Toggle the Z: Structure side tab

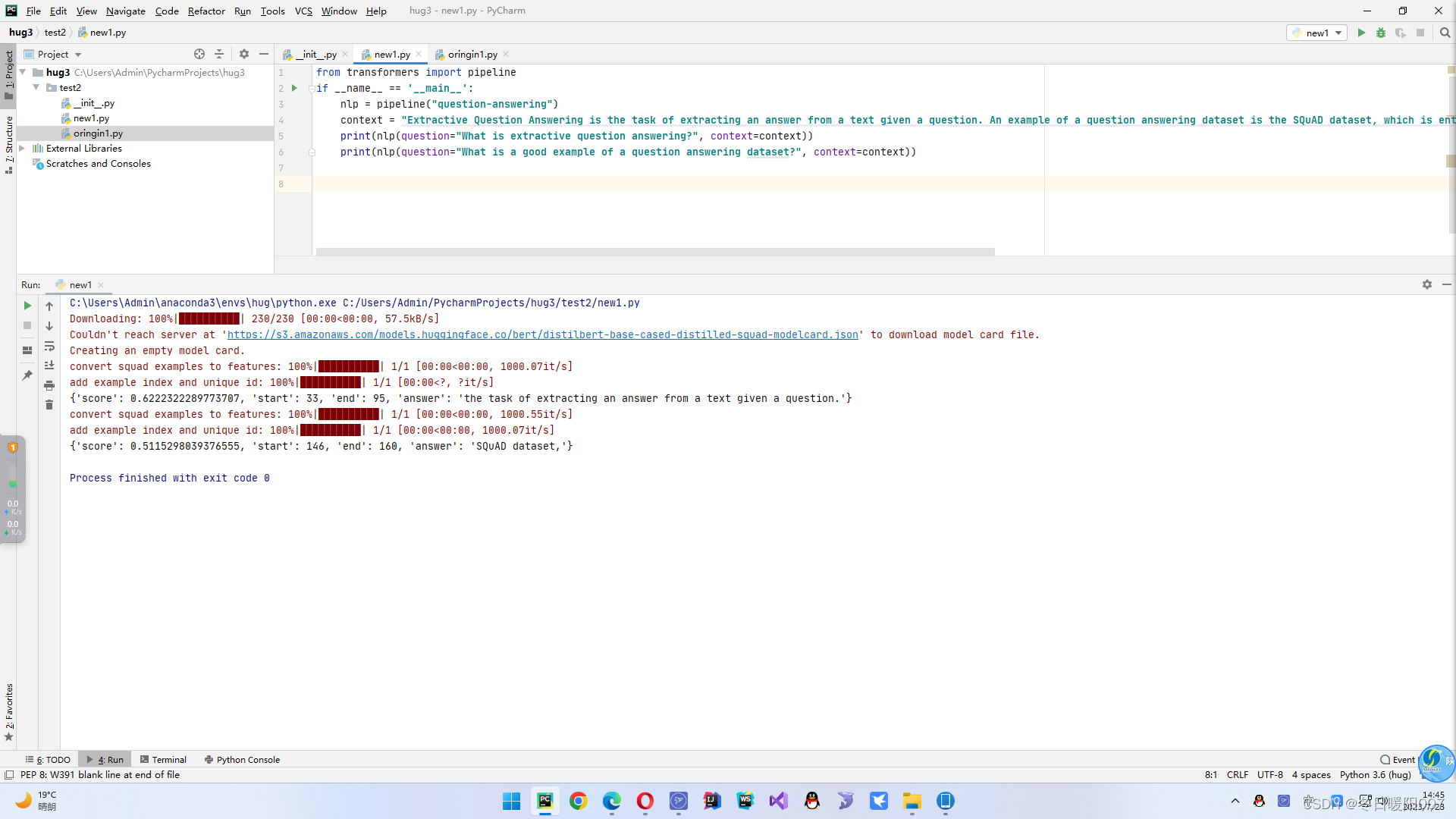click(9, 144)
